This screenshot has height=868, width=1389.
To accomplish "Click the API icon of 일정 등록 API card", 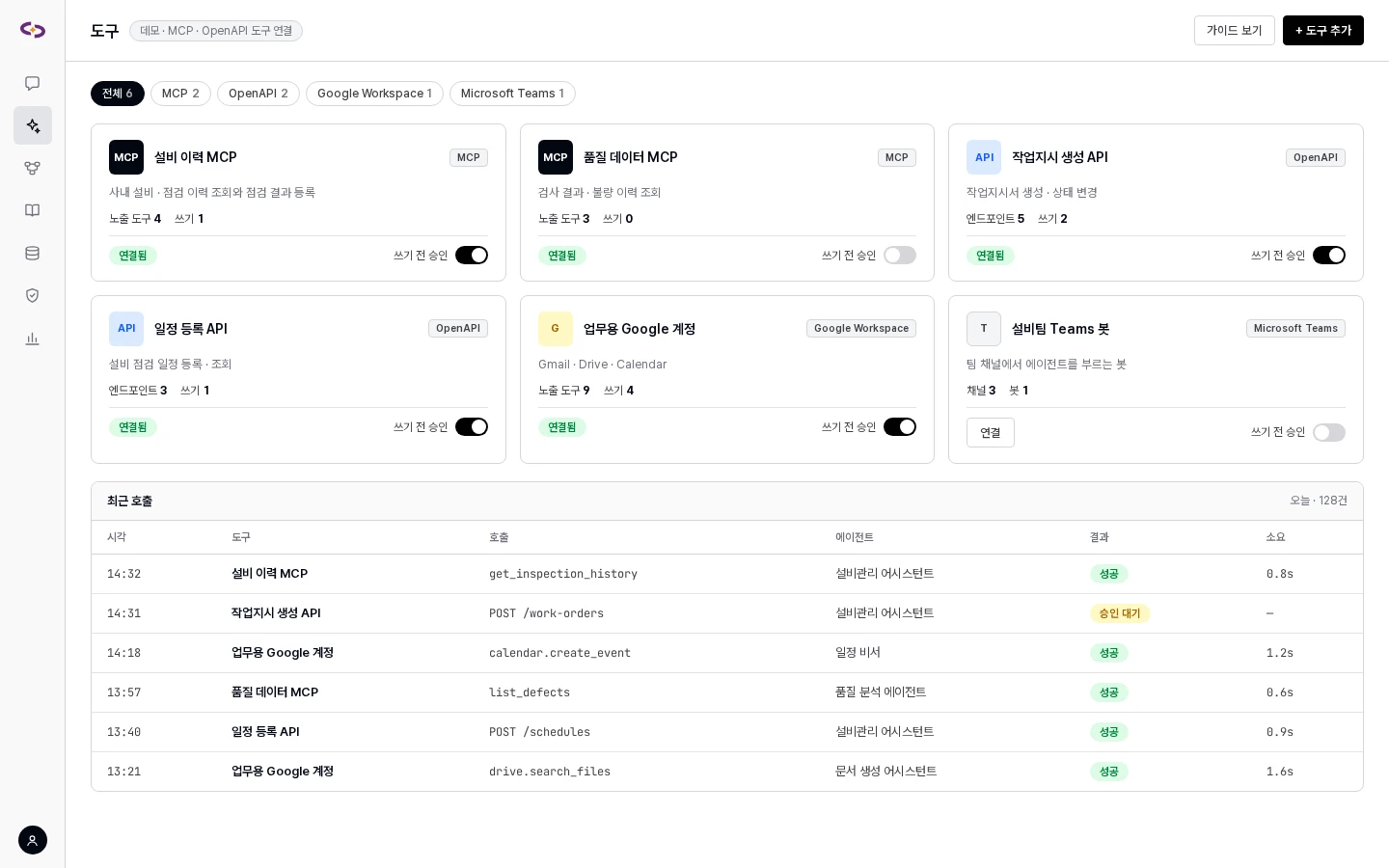I will (126, 329).
